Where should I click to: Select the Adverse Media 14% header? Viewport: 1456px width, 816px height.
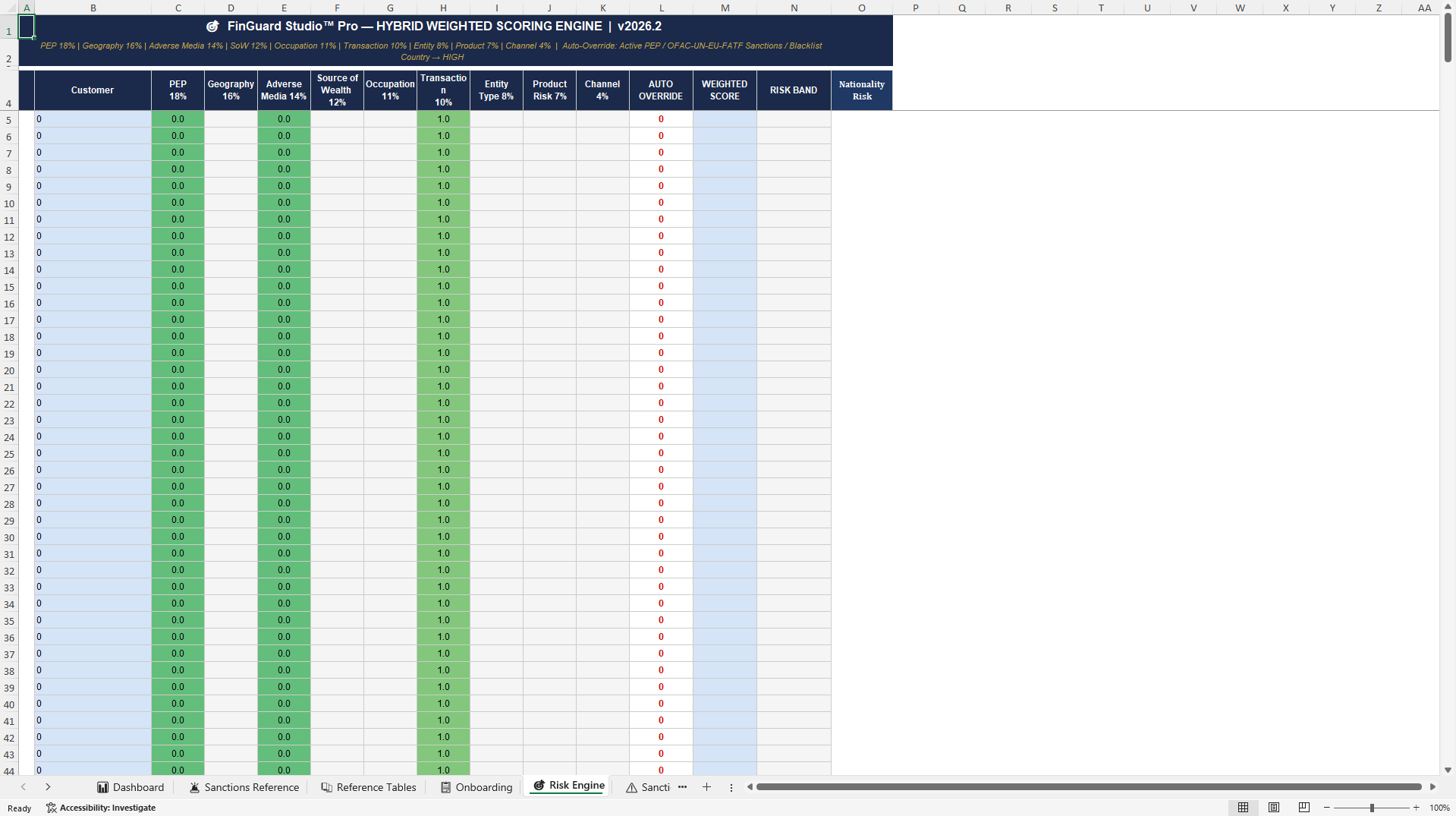pyautogui.click(x=284, y=90)
